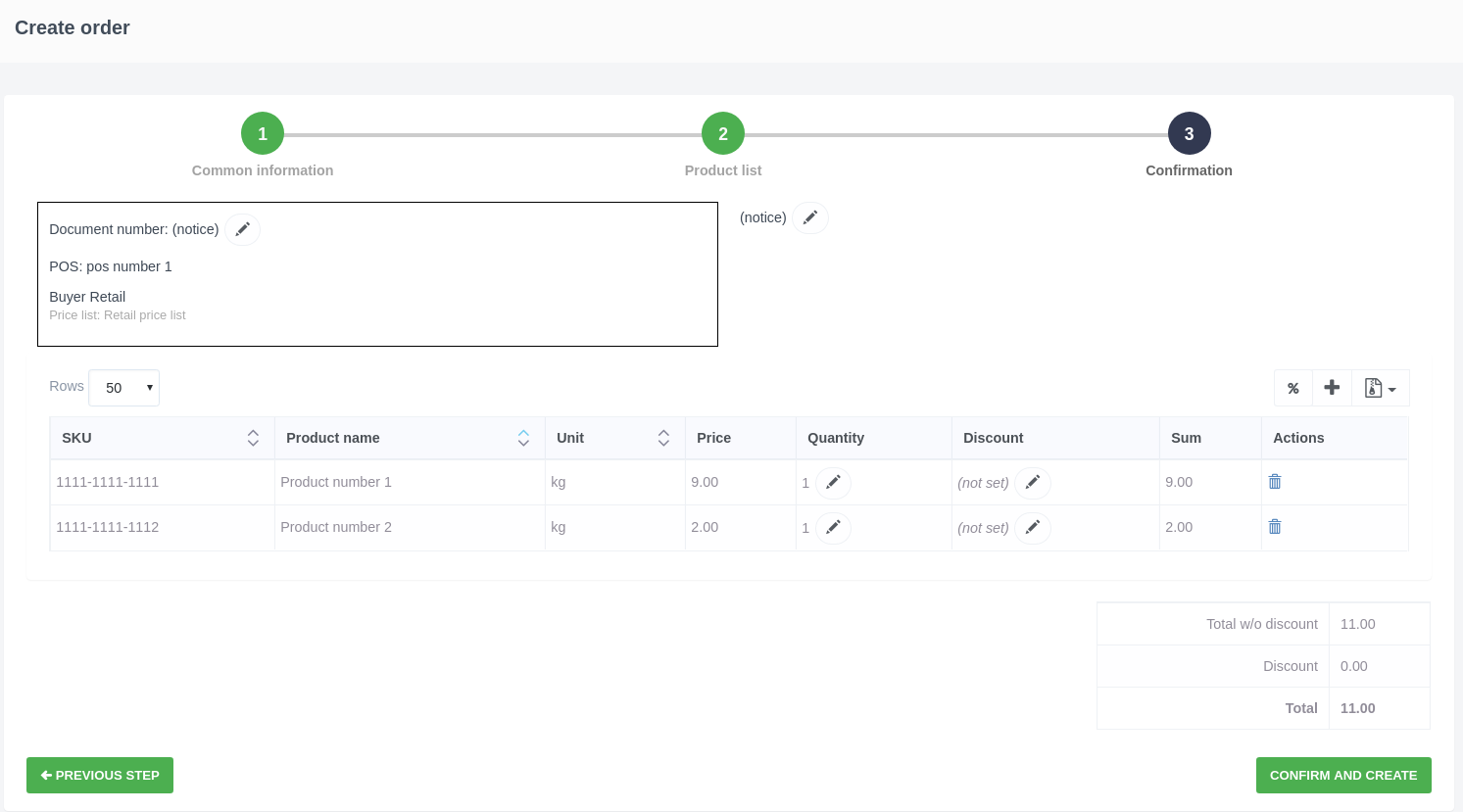Edit quantity for Product number 1

click(833, 483)
